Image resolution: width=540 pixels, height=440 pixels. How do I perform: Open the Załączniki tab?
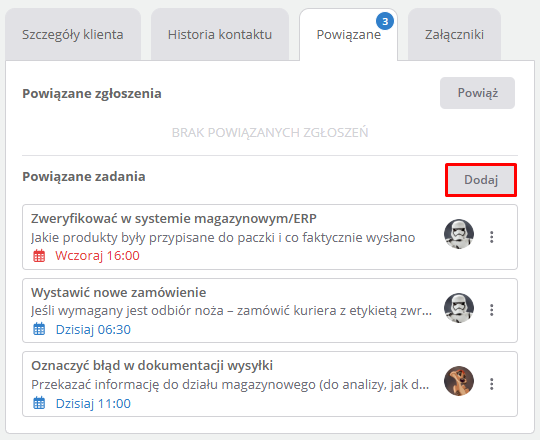(454, 34)
